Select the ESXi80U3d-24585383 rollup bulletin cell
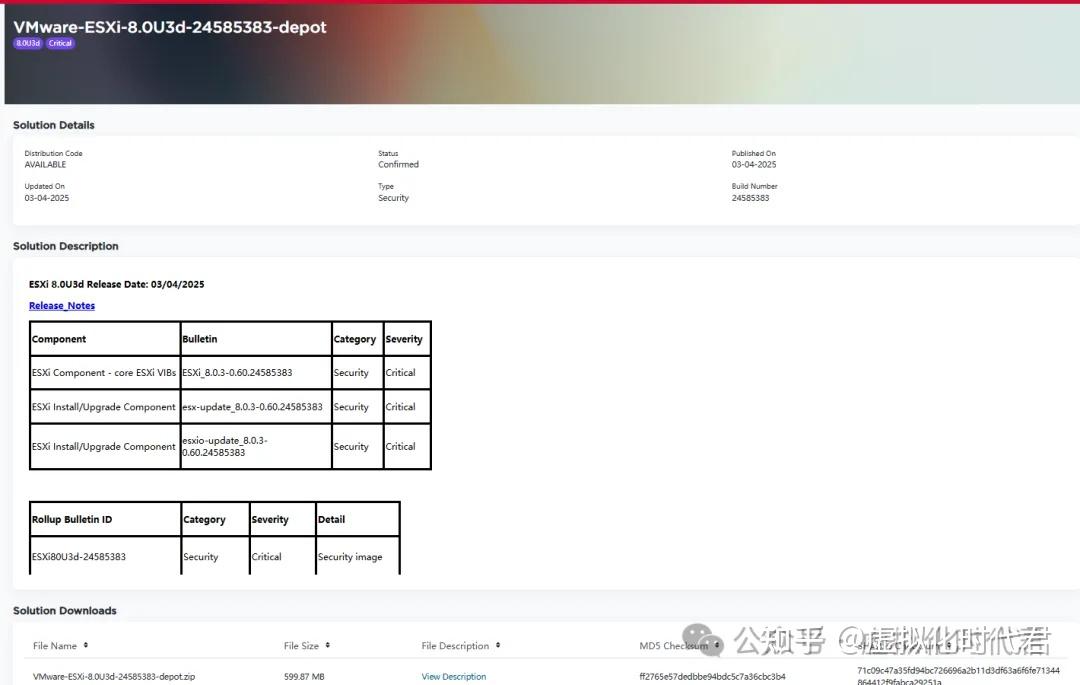The image size is (1080, 685). coord(105,556)
